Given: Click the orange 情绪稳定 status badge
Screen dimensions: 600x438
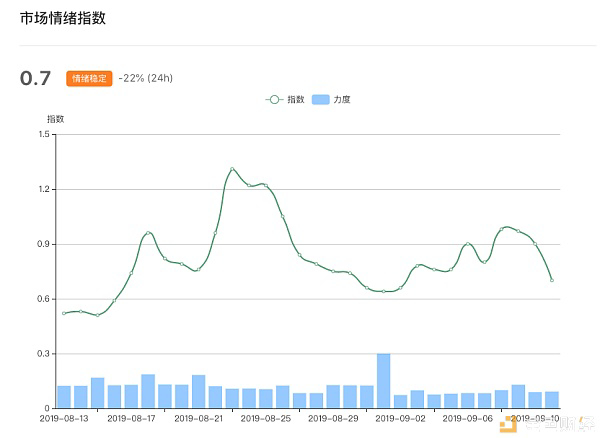Looking at the screenshot, I should [x=89, y=79].
